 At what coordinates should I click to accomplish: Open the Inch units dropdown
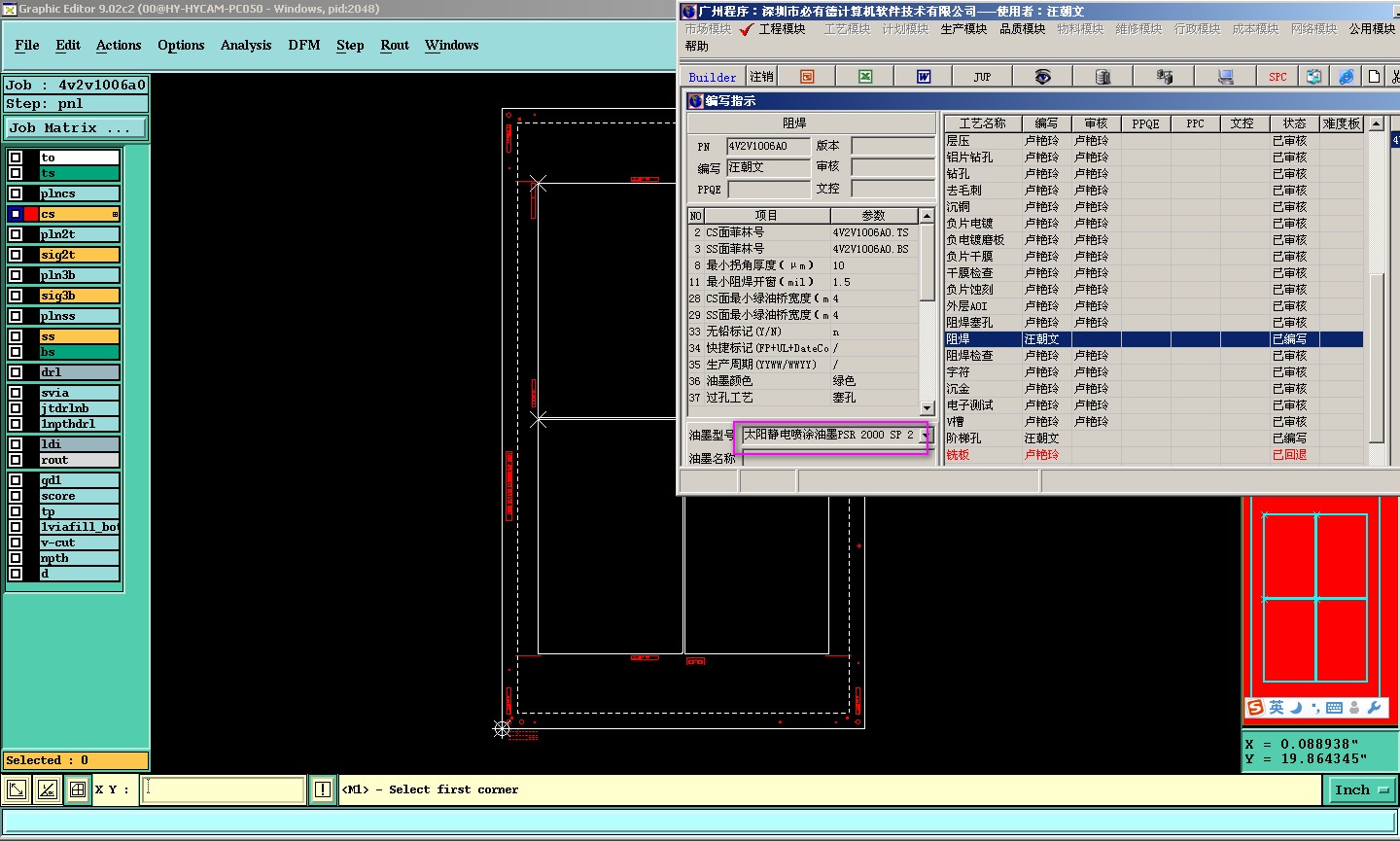(x=1360, y=790)
